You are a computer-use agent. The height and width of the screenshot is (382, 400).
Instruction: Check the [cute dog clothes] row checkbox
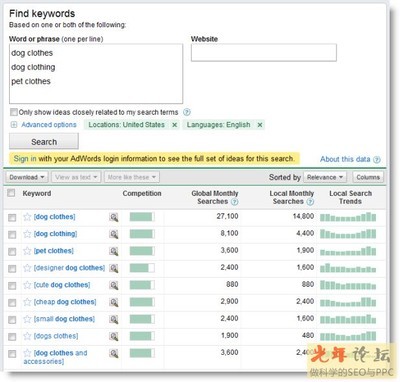click(12, 286)
